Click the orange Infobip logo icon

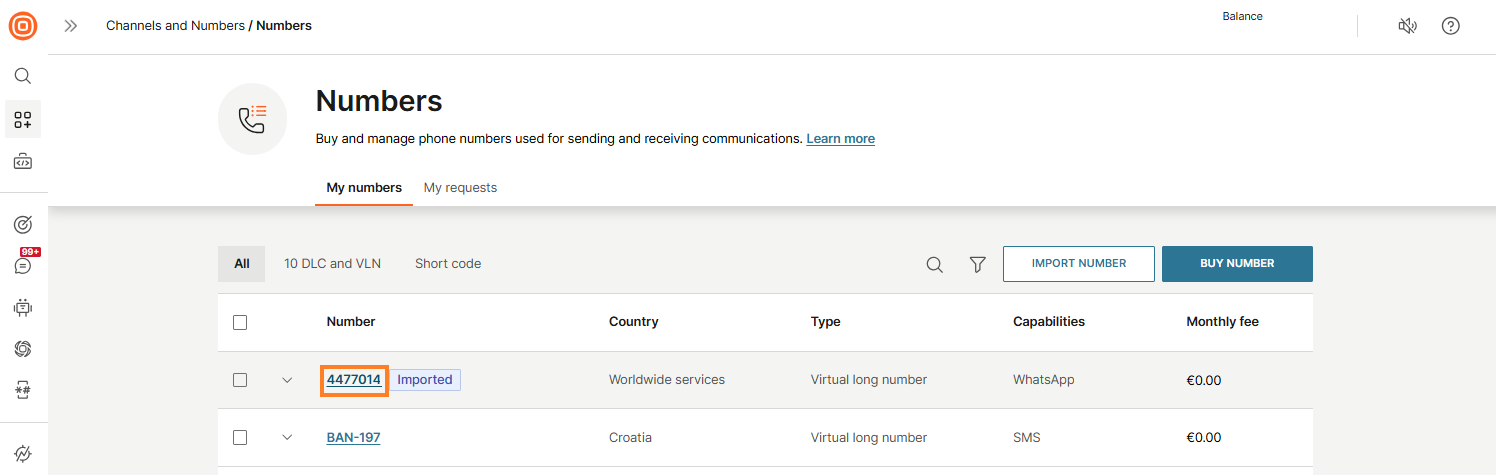(22, 26)
